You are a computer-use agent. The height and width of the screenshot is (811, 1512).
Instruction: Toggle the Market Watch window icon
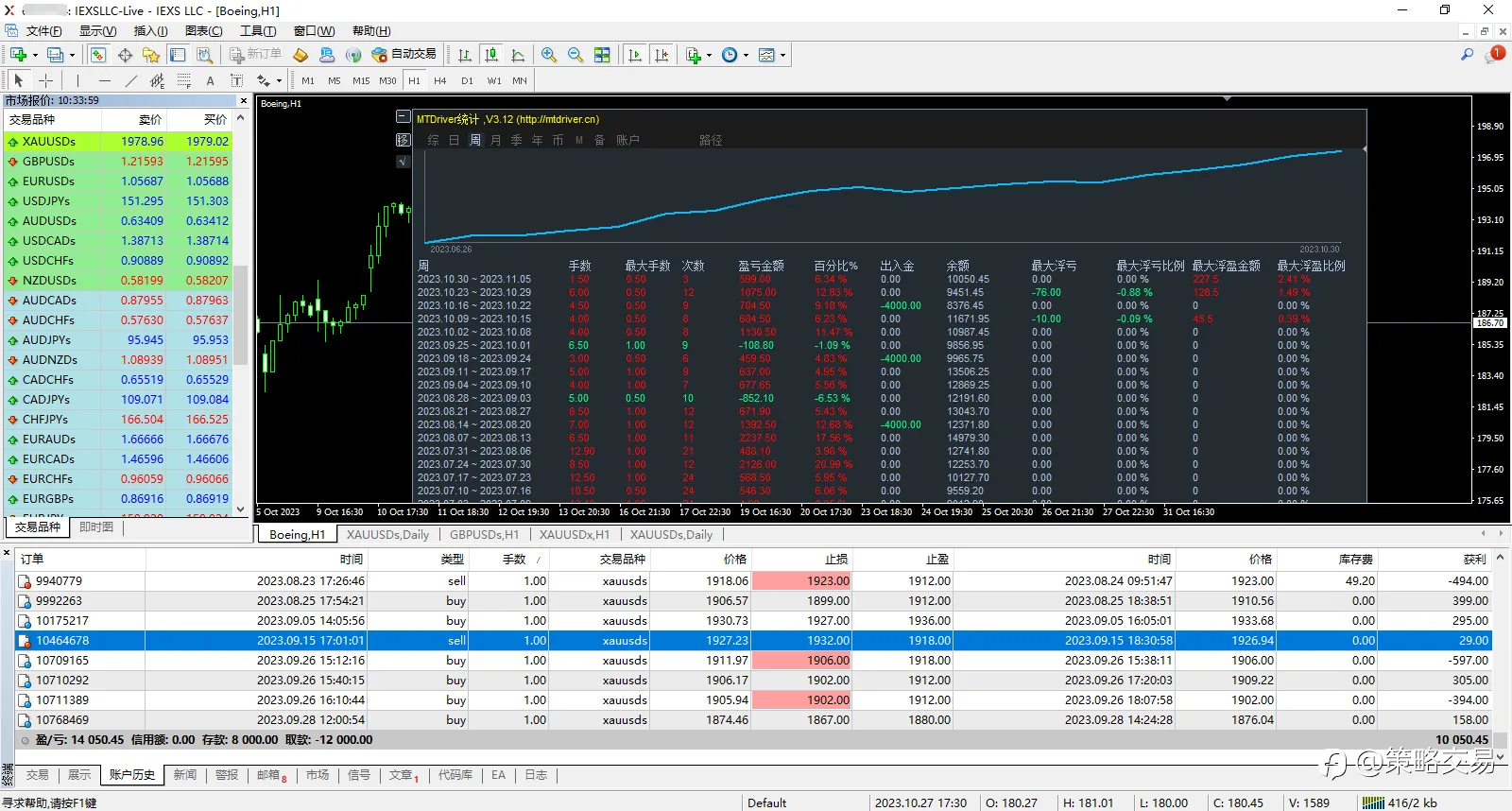tap(98, 55)
